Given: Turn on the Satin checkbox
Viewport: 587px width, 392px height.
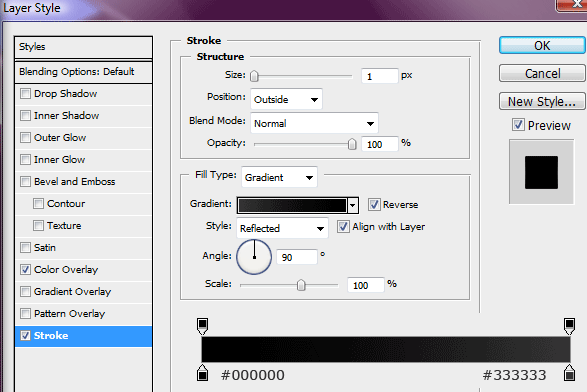Looking at the screenshot, I should [x=25, y=247].
